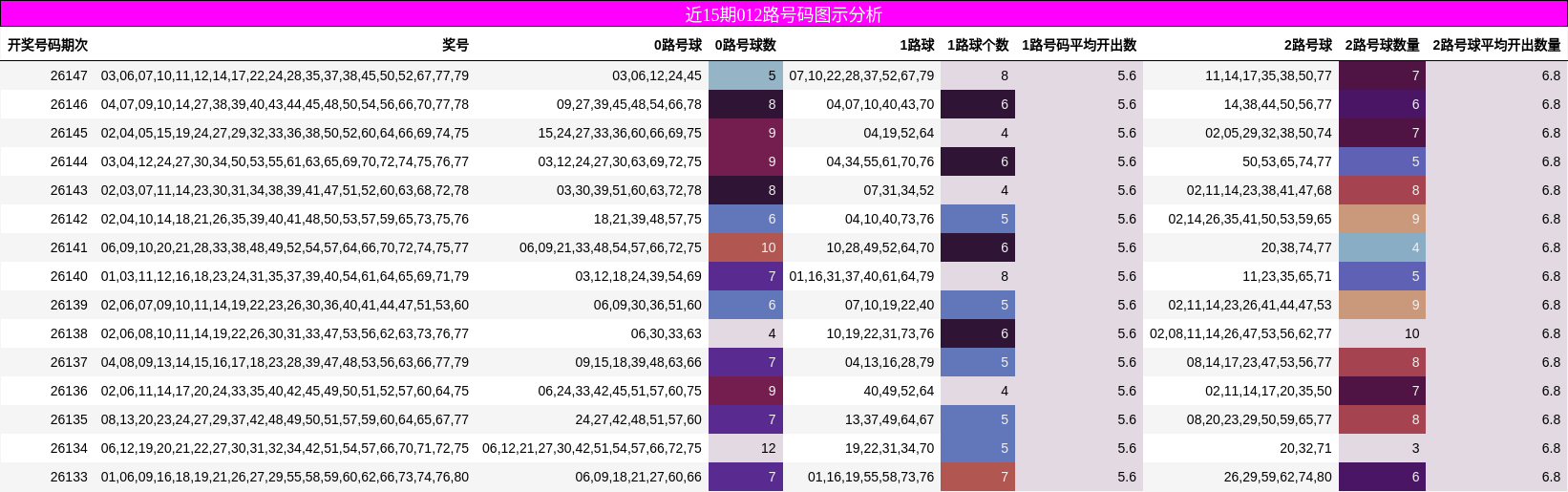Select the 1路球 cell 13,37,49,64,67
Image resolution: width=1568 pixels, height=492 pixels.
pyautogui.click(x=889, y=419)
